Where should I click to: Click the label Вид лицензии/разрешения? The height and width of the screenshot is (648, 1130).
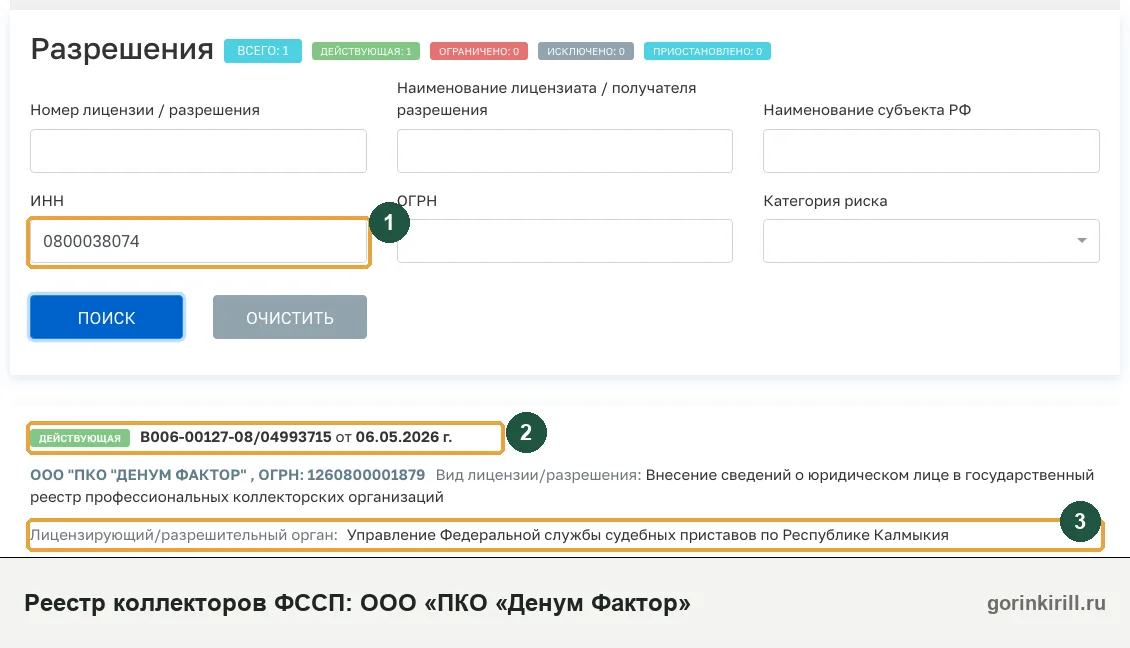(538, 475)
